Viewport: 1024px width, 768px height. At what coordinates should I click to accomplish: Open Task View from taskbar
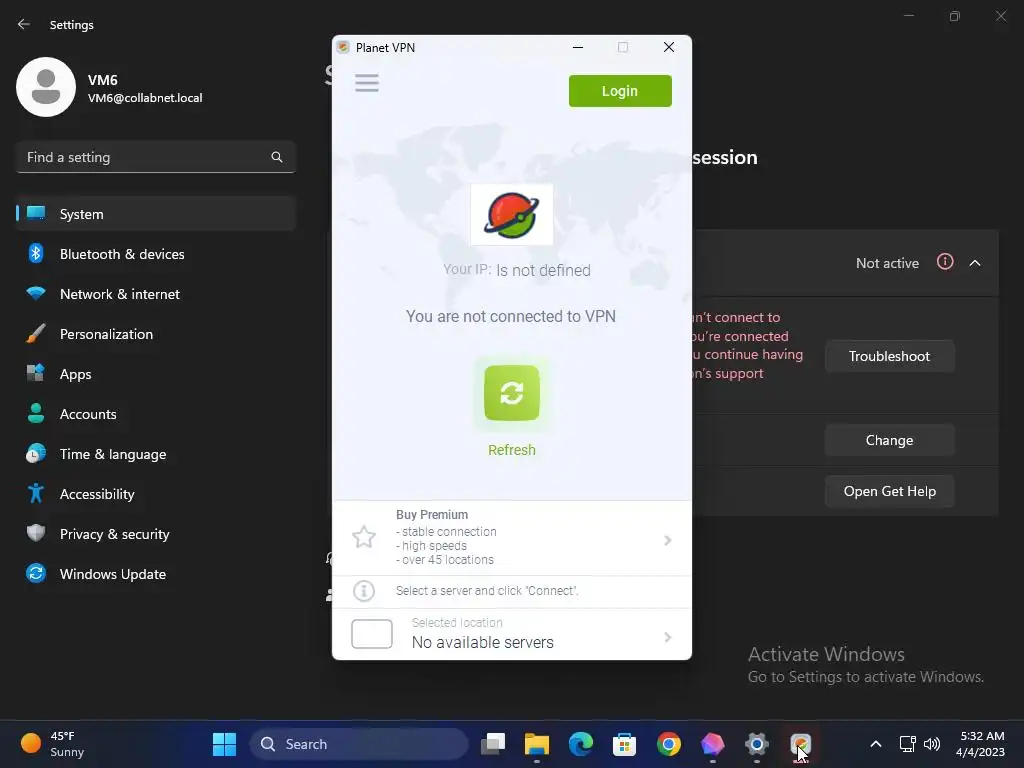point(493,744)
